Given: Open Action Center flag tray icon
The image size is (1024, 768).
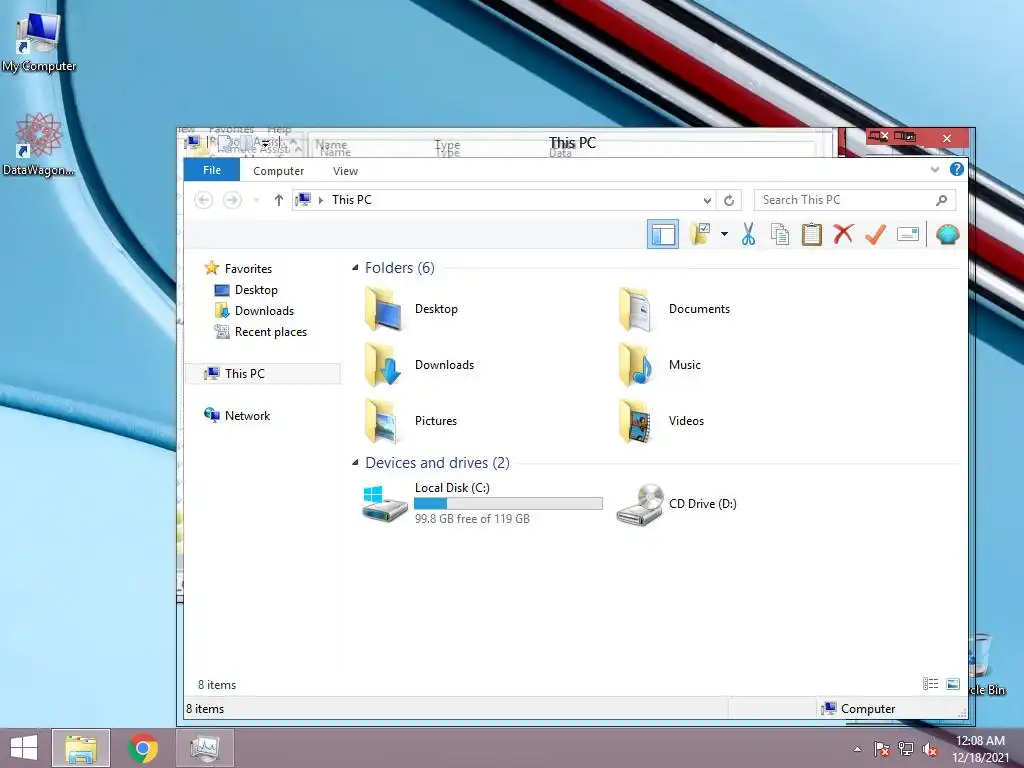Looking at the screenshot, I should tap(882, 749).
